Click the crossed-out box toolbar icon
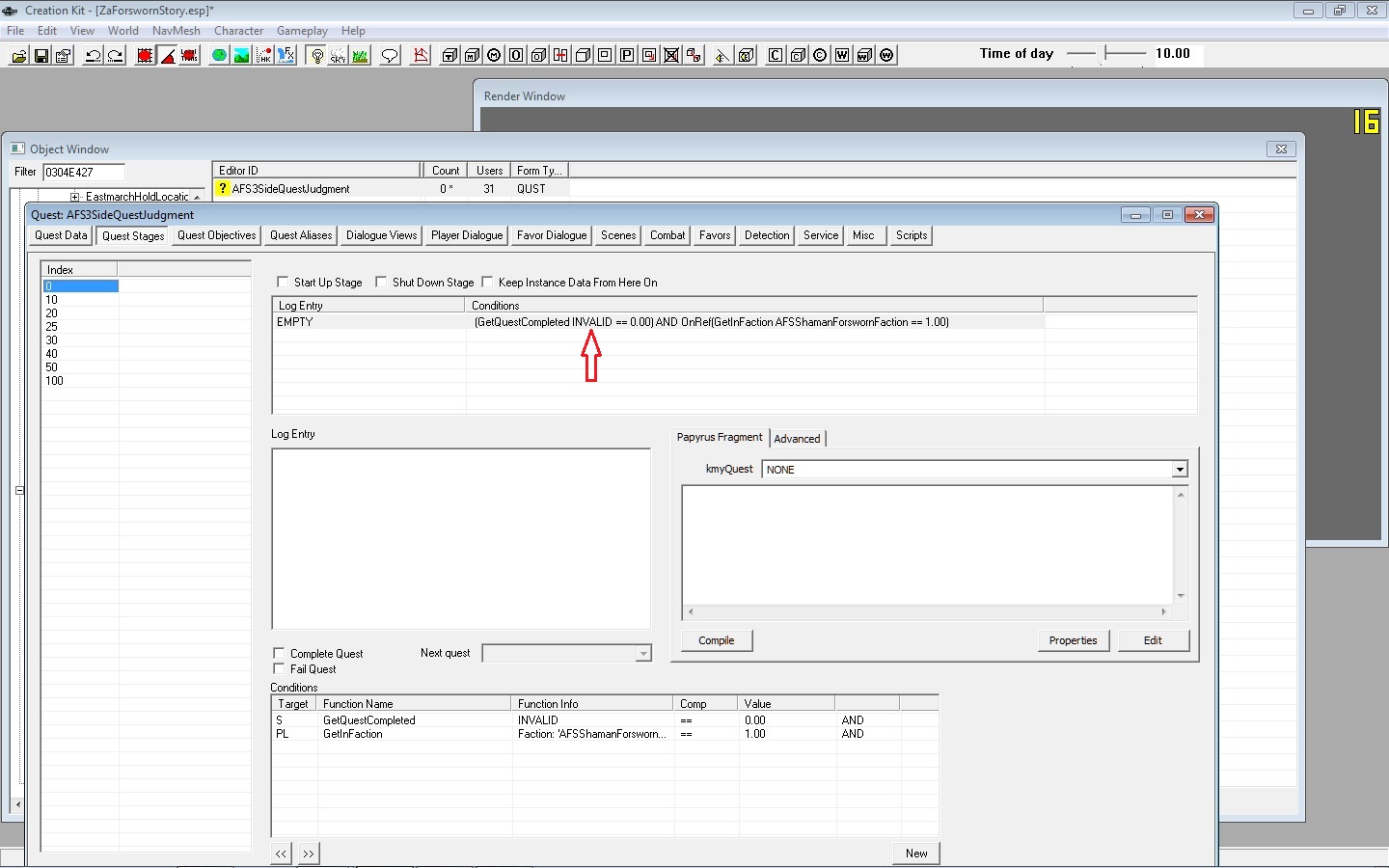The image size is (1389, 868). tap(671, 55)
